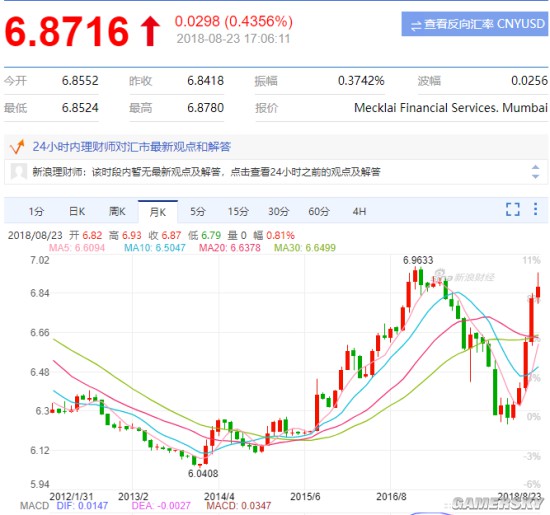The width and height of the screenshot is (550, 515).
Task: View reverse exchange rate CNYUSD
Action: pyautogui.click(x=475, y=24)
